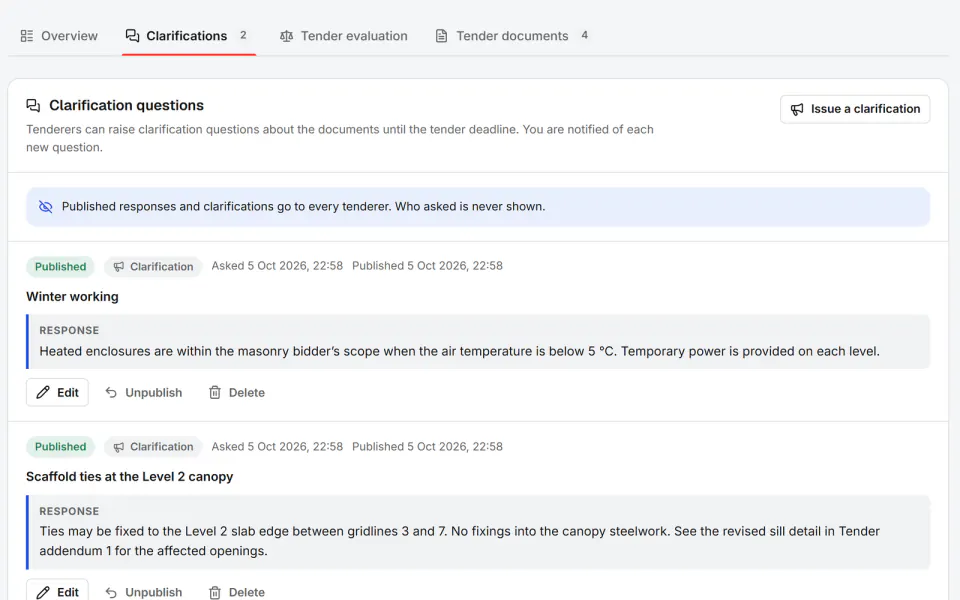Edit the Winter working clarification
Image resolution: width=960 pixels, height=600 pixels.
[x=57, y=392]
